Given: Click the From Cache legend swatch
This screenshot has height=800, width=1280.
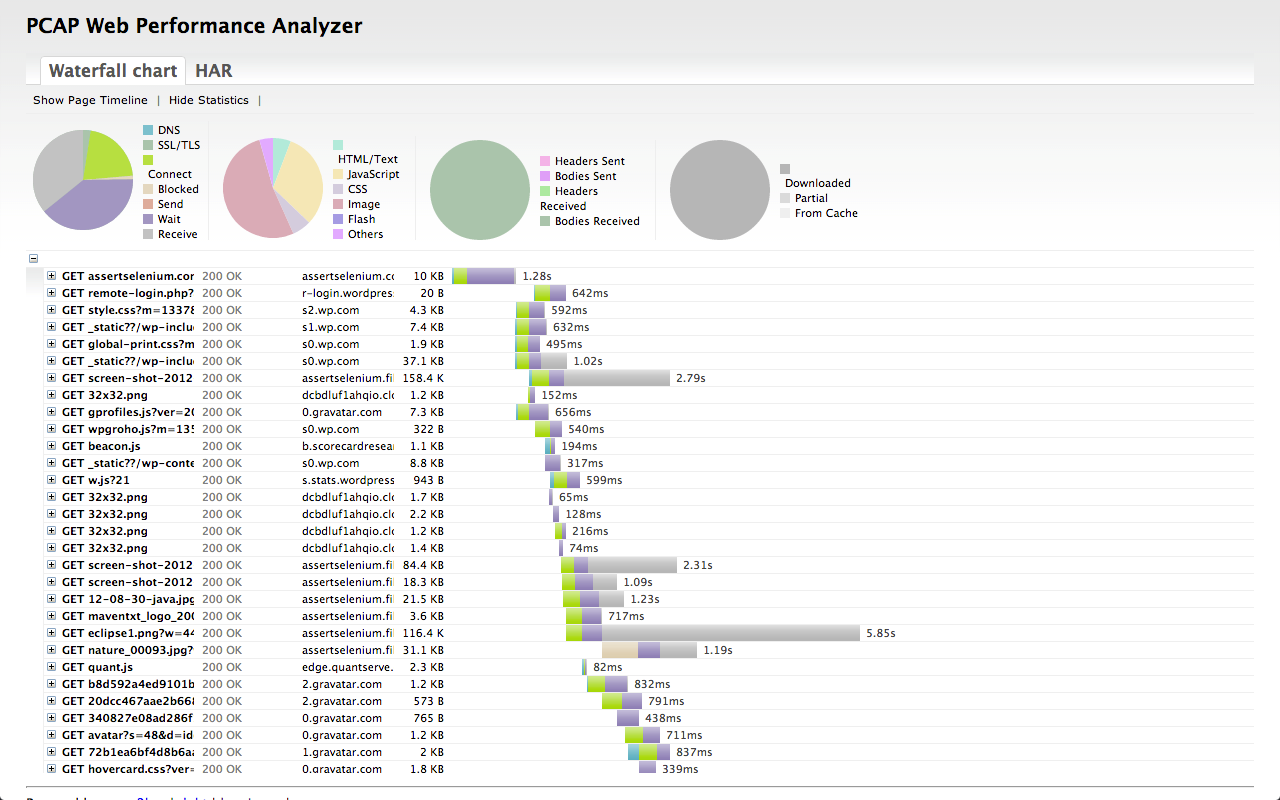Looking at the screenshot, I should [785, 213].
